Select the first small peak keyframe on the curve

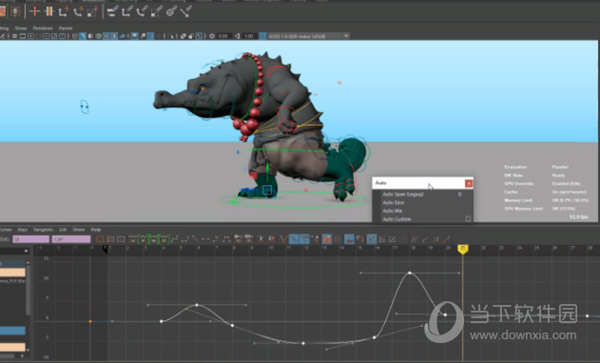tap(197, 305)
